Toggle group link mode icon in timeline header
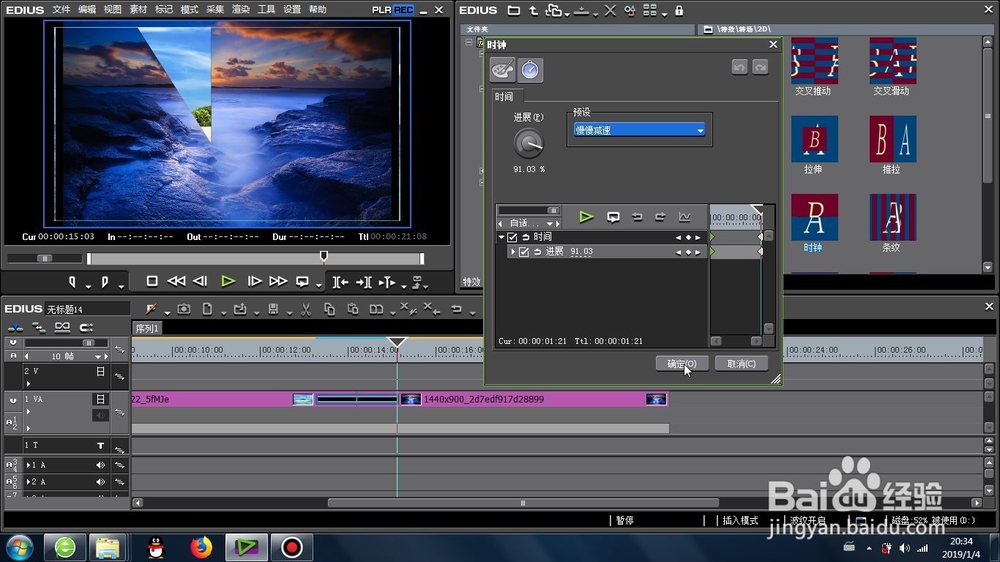Image resolution: width=1000 pixels, height=562 pixels. tap(62, 327)
